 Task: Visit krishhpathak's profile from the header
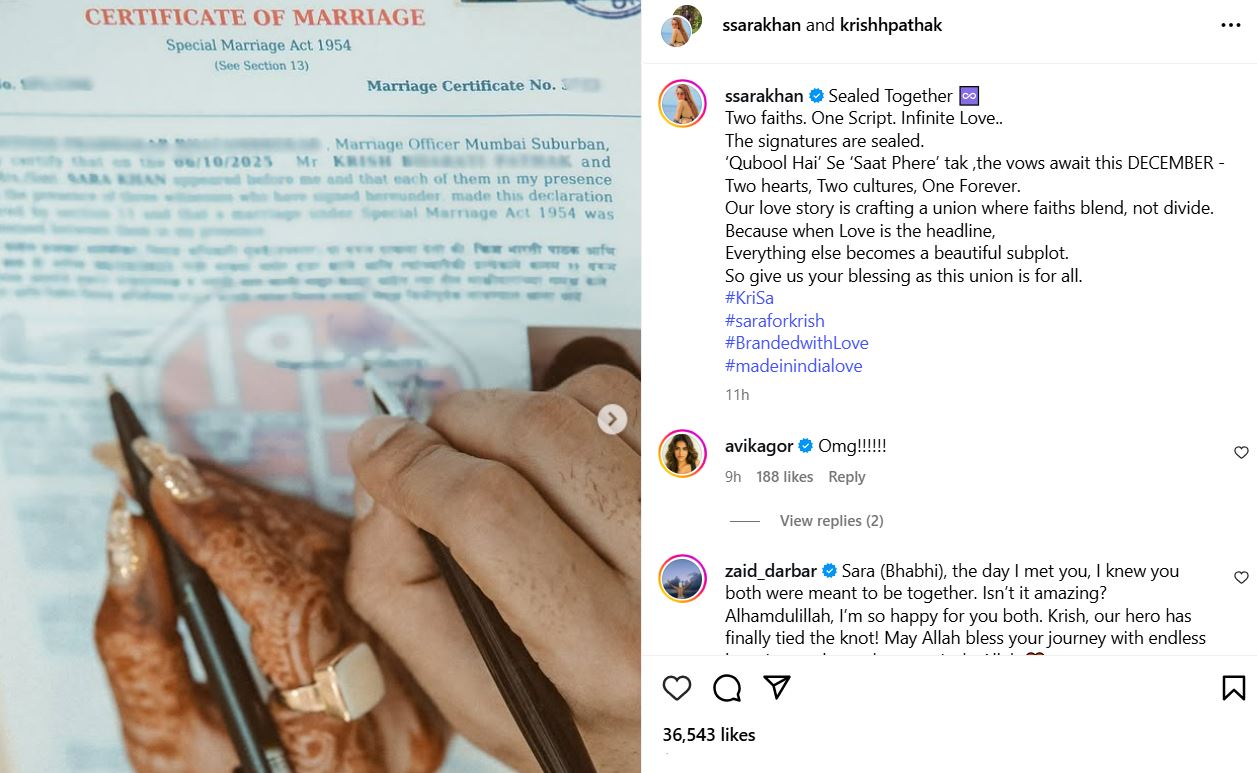890,25
